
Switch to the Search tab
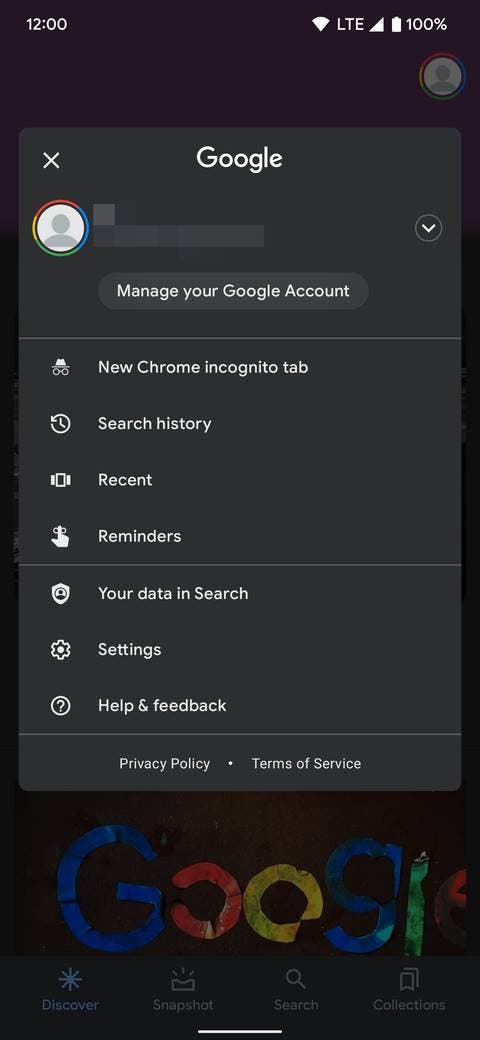[x=296, y=990]
